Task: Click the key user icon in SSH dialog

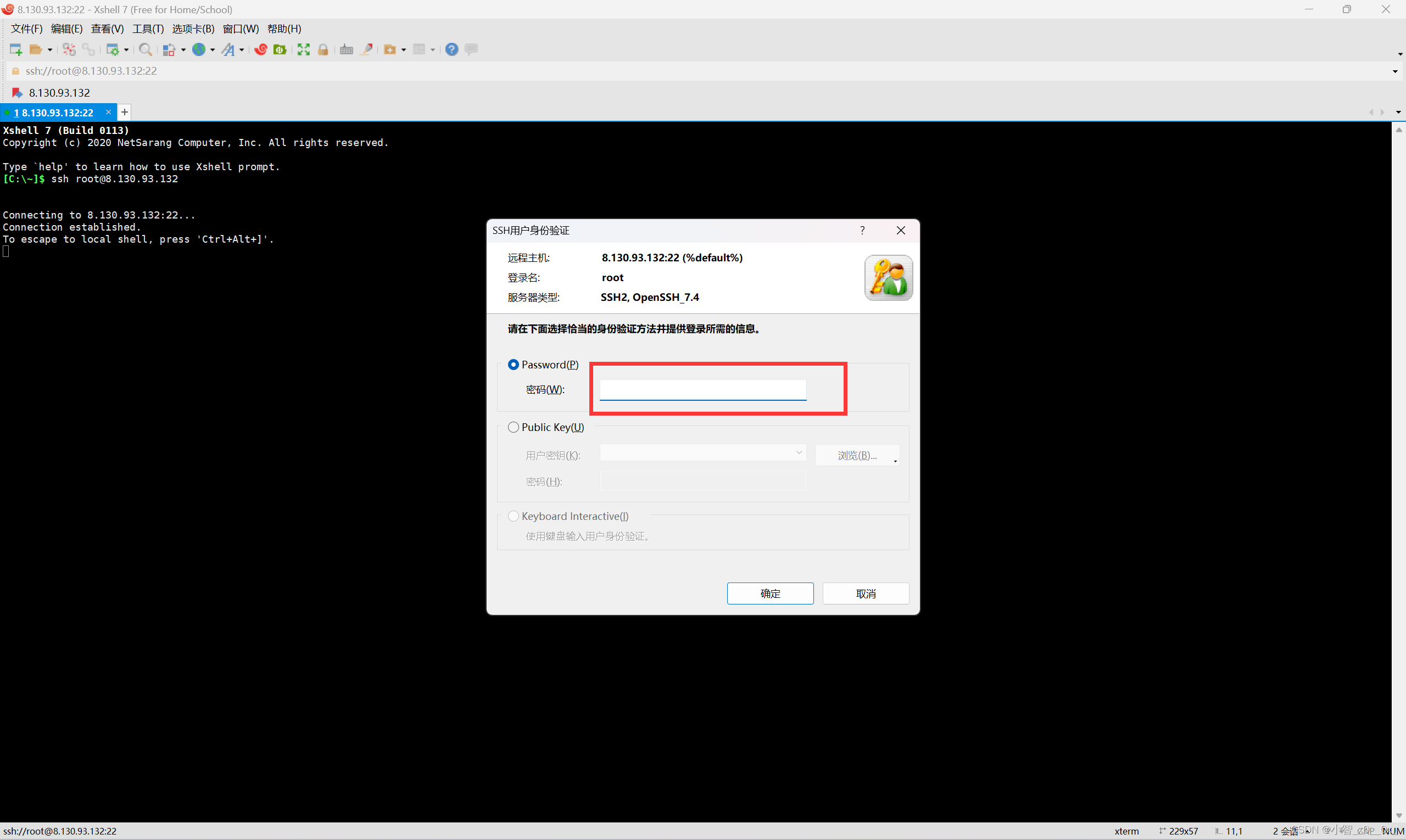Action: coord(888,277)
